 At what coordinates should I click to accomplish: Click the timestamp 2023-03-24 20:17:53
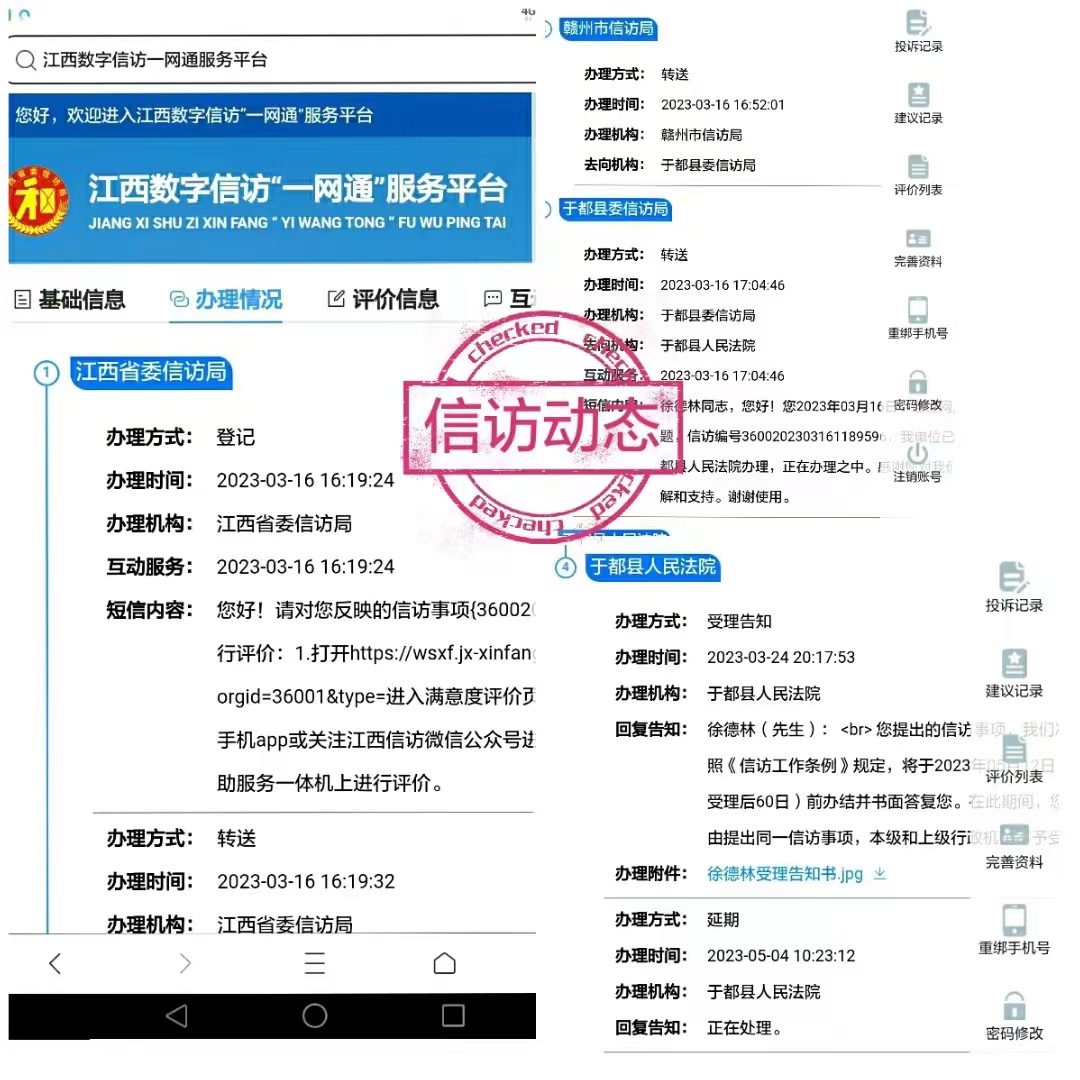780,657
